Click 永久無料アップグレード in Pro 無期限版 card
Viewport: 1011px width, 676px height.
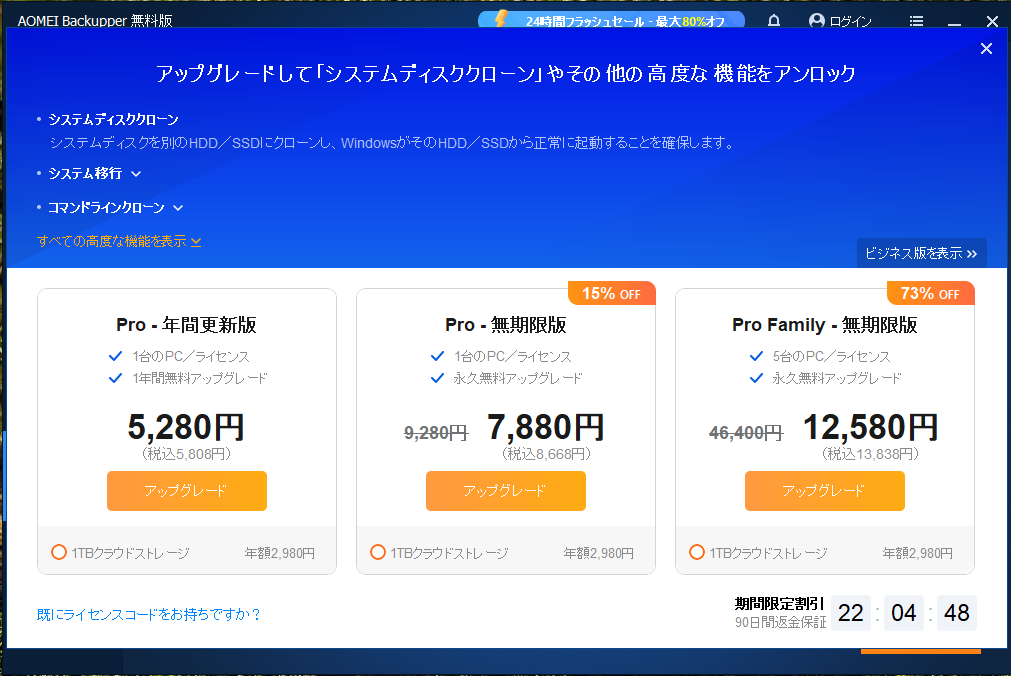click(518, 378)
